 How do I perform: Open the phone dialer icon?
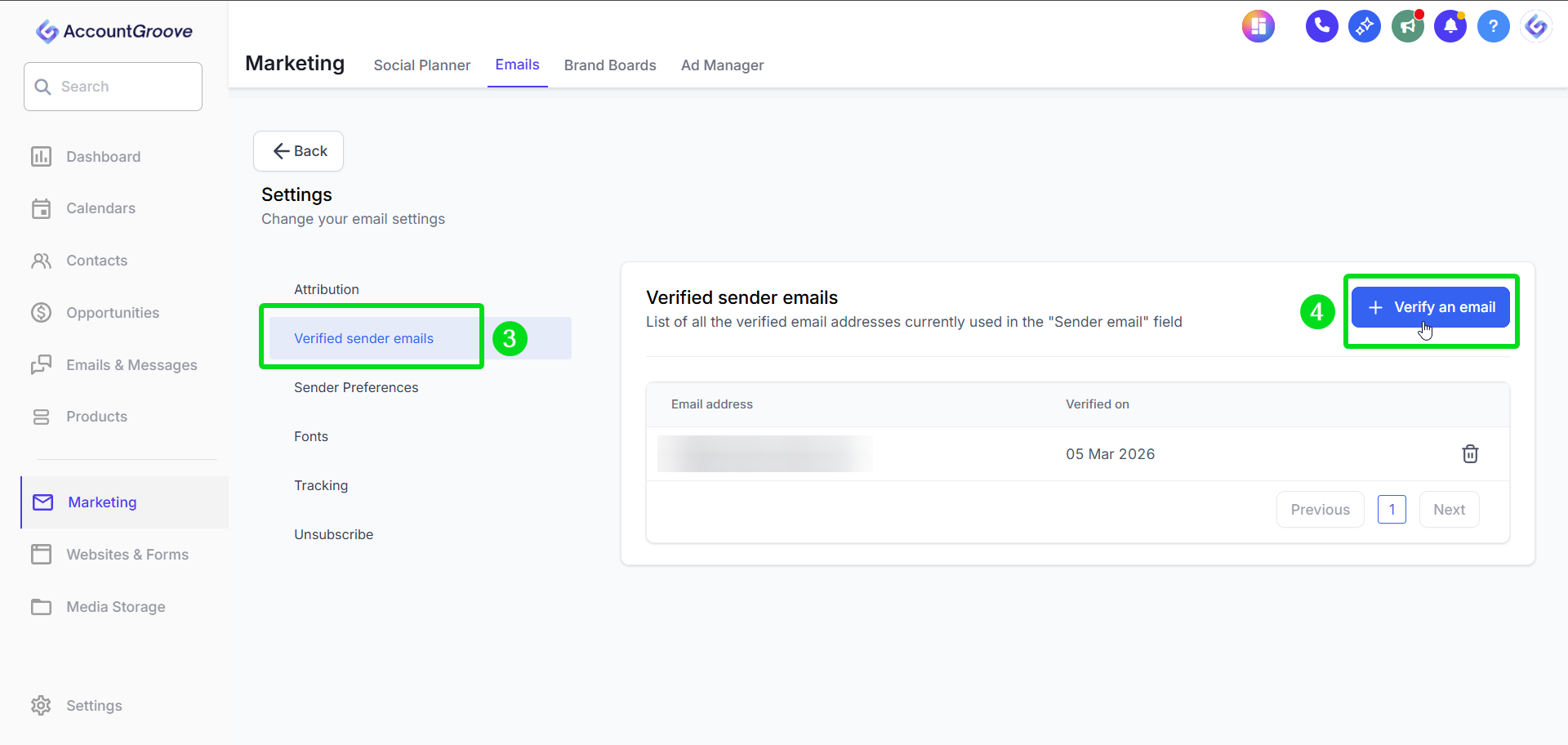coord(1321,26)
